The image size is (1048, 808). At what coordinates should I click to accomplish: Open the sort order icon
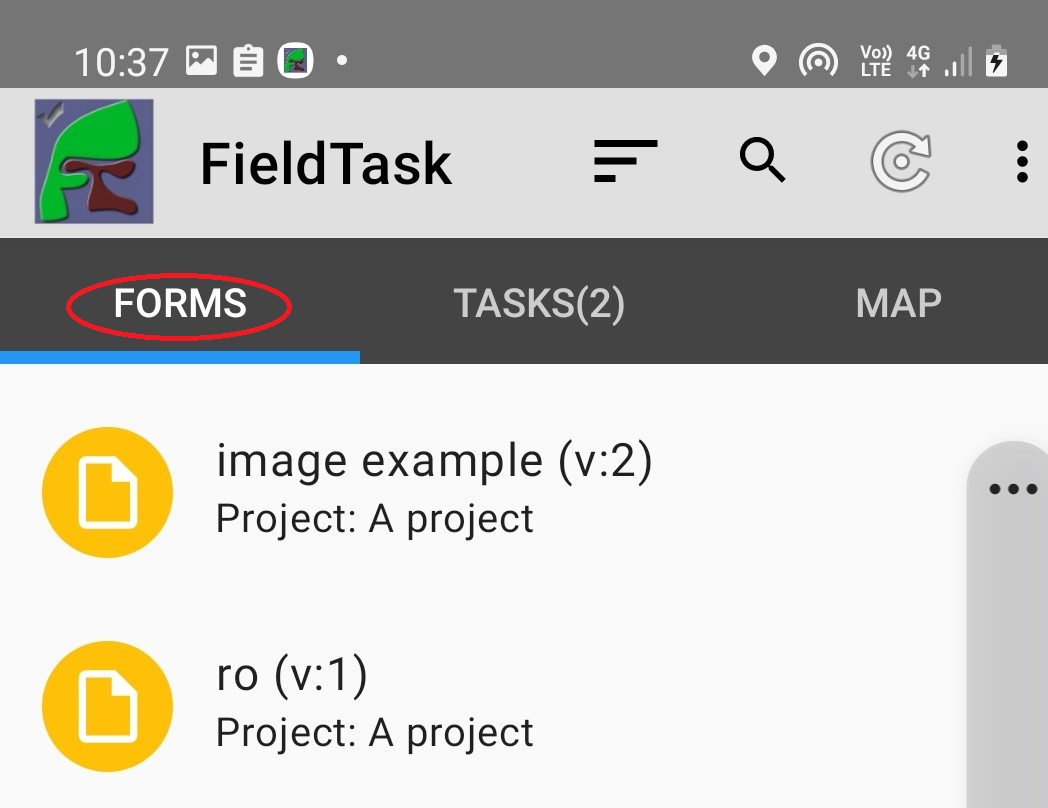click(x=625, y=161)
